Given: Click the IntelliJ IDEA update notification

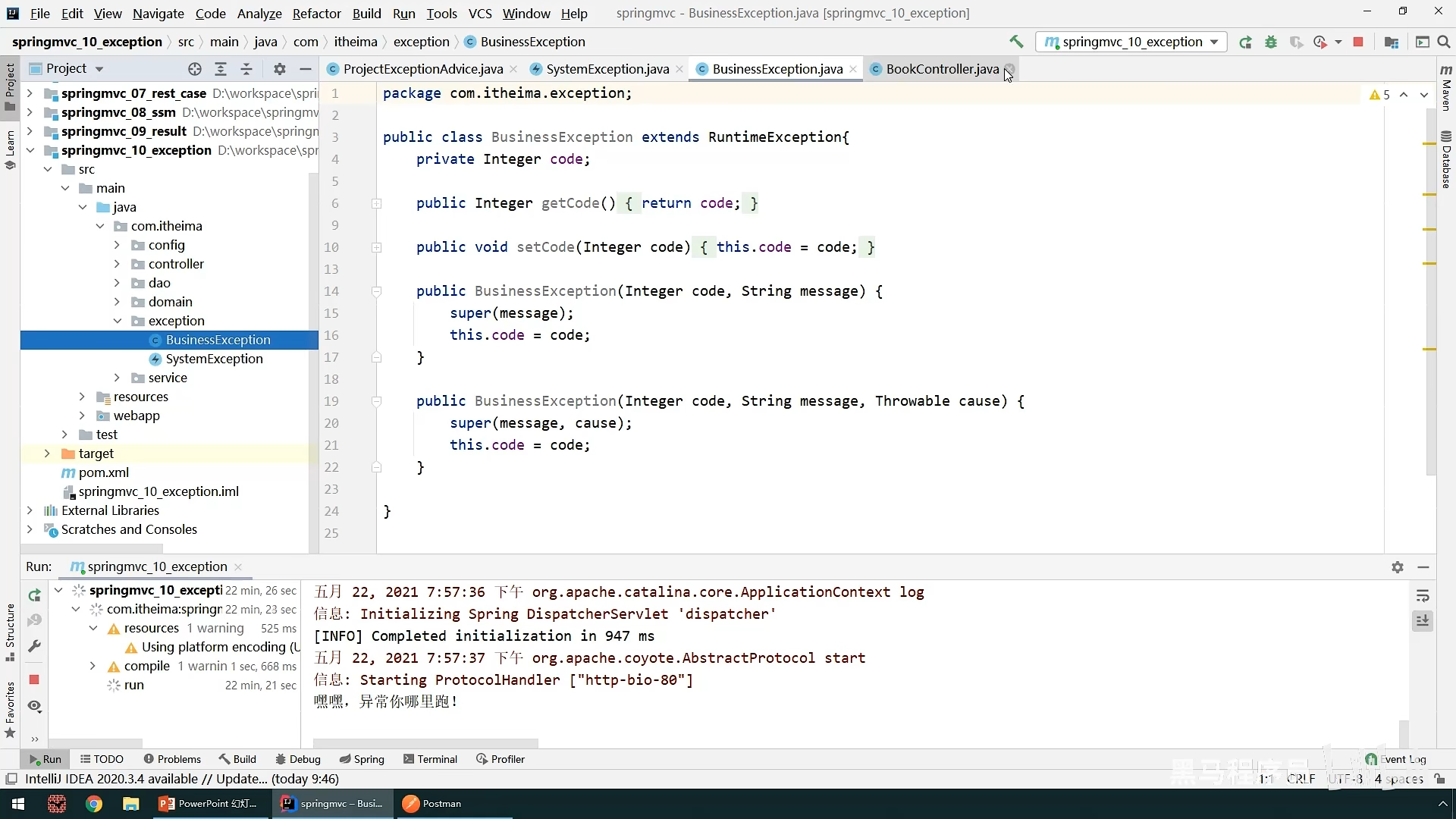Looking at the screenshot, I should [182, 779].
